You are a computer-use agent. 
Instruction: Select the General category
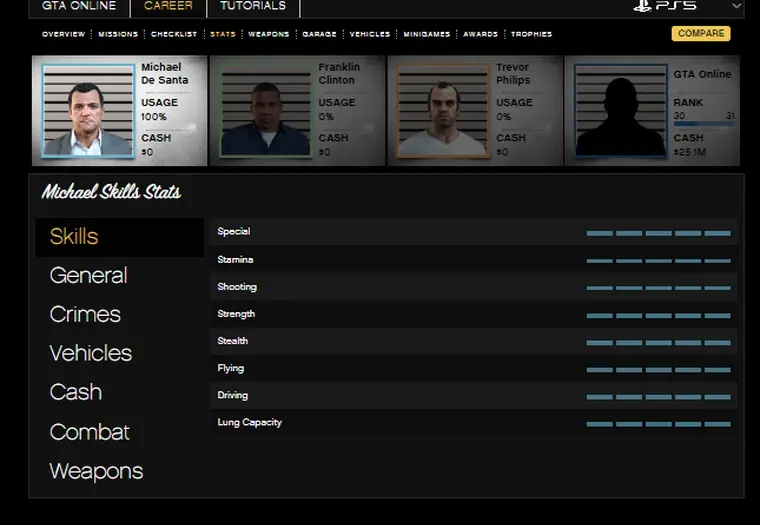88,275
